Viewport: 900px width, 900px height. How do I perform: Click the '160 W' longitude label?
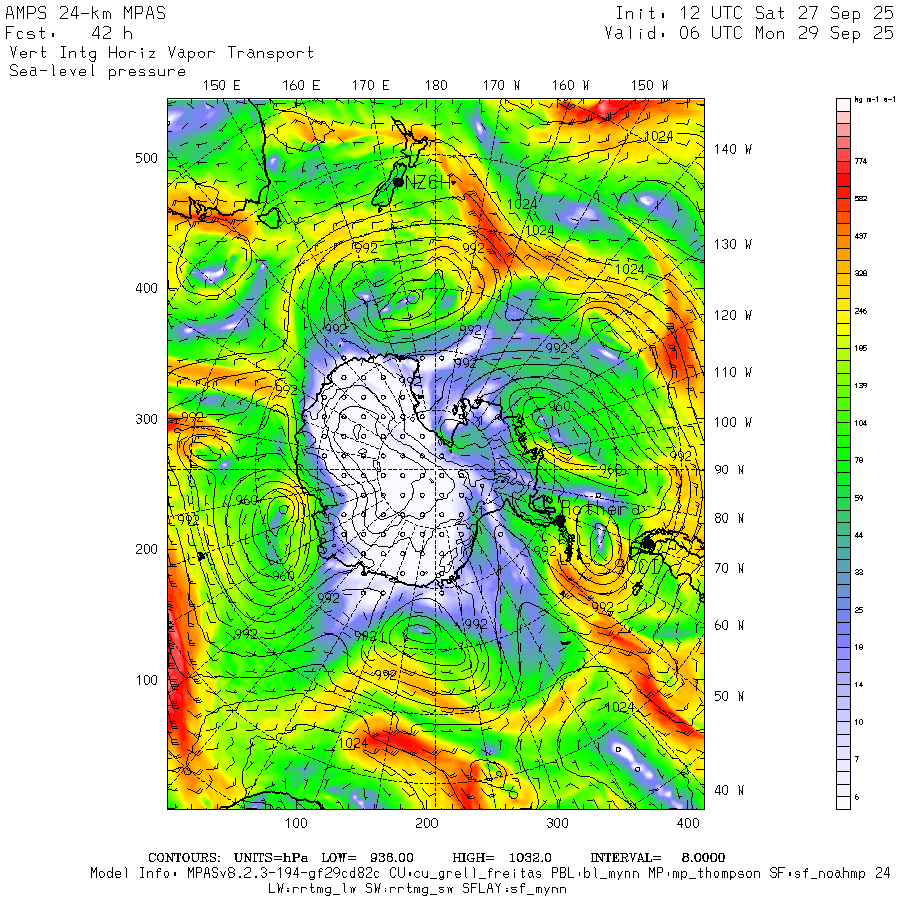pos(570,86)
